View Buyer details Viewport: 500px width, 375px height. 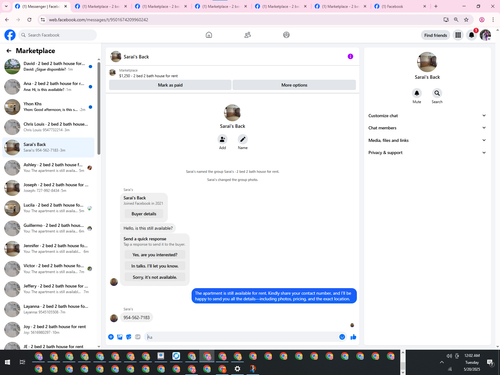pyautogui.click(x=144, y=214)
